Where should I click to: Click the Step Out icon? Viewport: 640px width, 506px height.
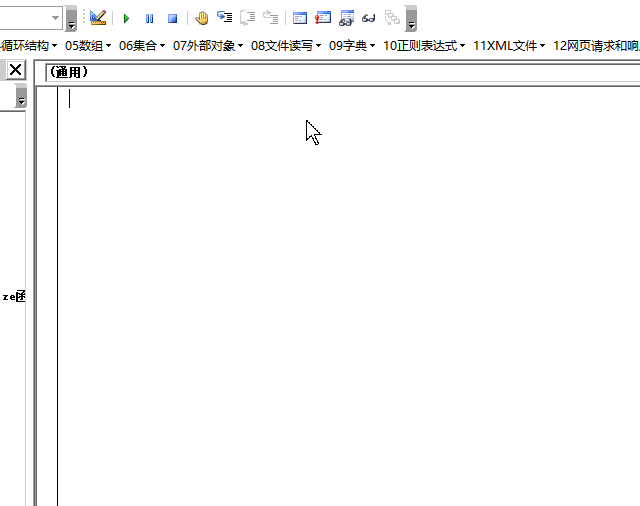(271, 18)
